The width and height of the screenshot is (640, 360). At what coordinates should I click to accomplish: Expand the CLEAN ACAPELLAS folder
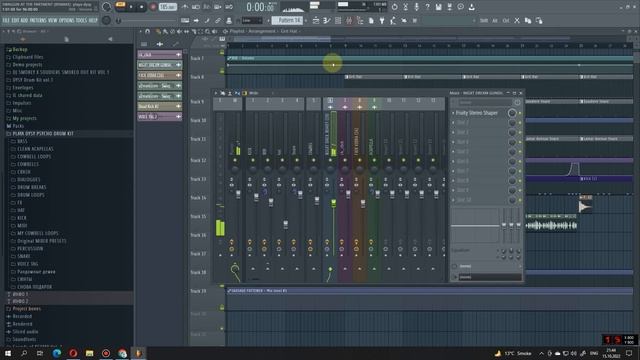click(x=36, y=149)
